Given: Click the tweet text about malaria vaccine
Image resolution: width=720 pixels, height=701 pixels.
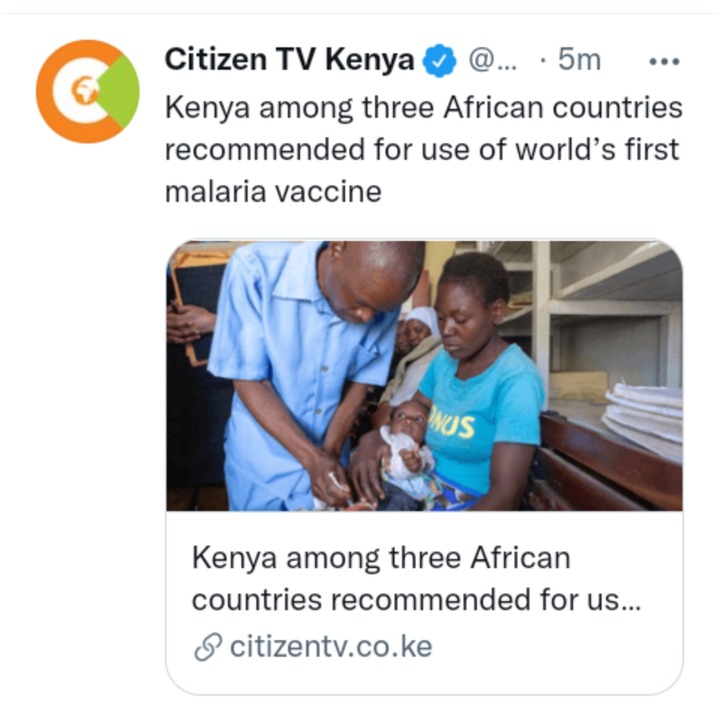Looking at the screenshot, I should click(423, 149).
